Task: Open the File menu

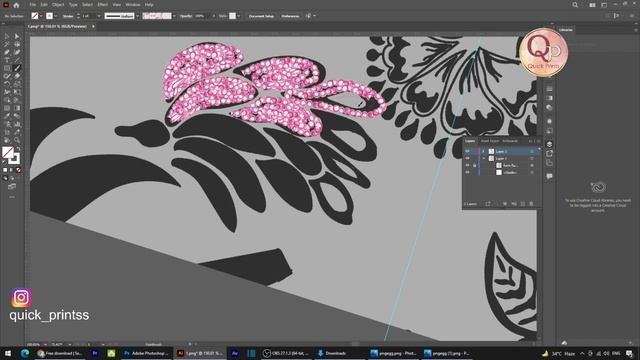Action: [x=33, y=5]
